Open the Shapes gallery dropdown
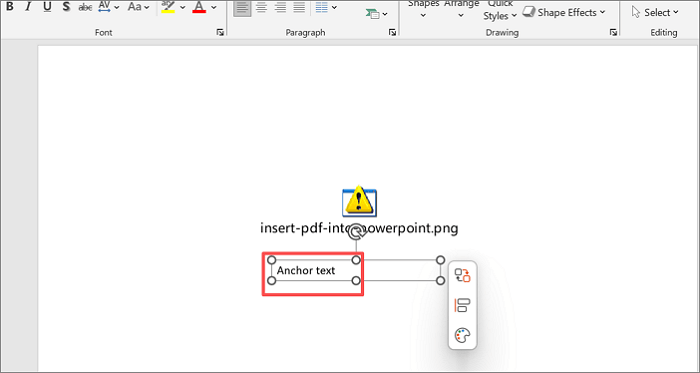The width and height of the screenshot is (700, 373). [x=423, y=10]
